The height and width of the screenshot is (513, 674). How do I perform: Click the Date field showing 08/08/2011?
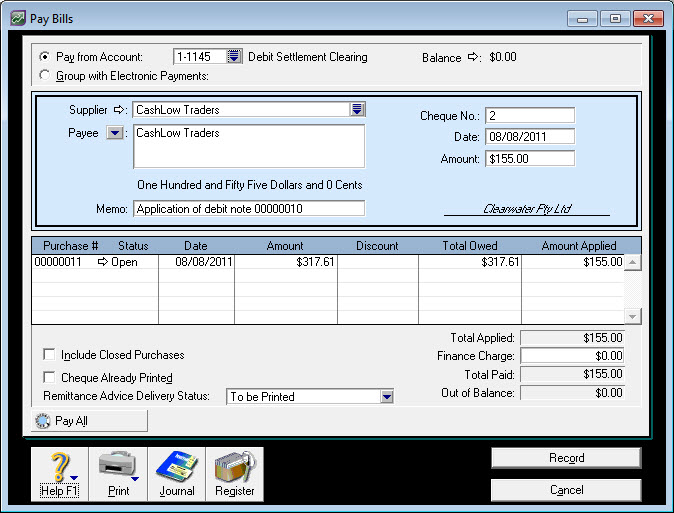coord(530,137)
